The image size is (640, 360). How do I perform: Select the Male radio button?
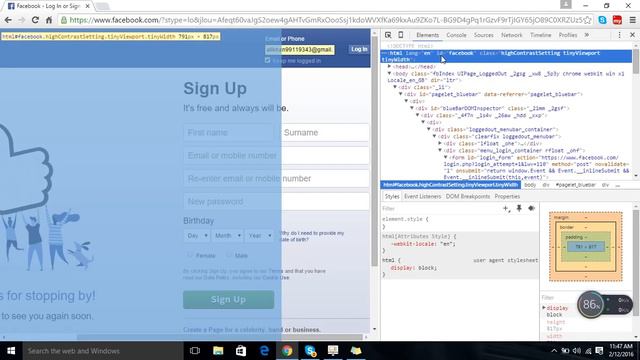tap(229, 255)
